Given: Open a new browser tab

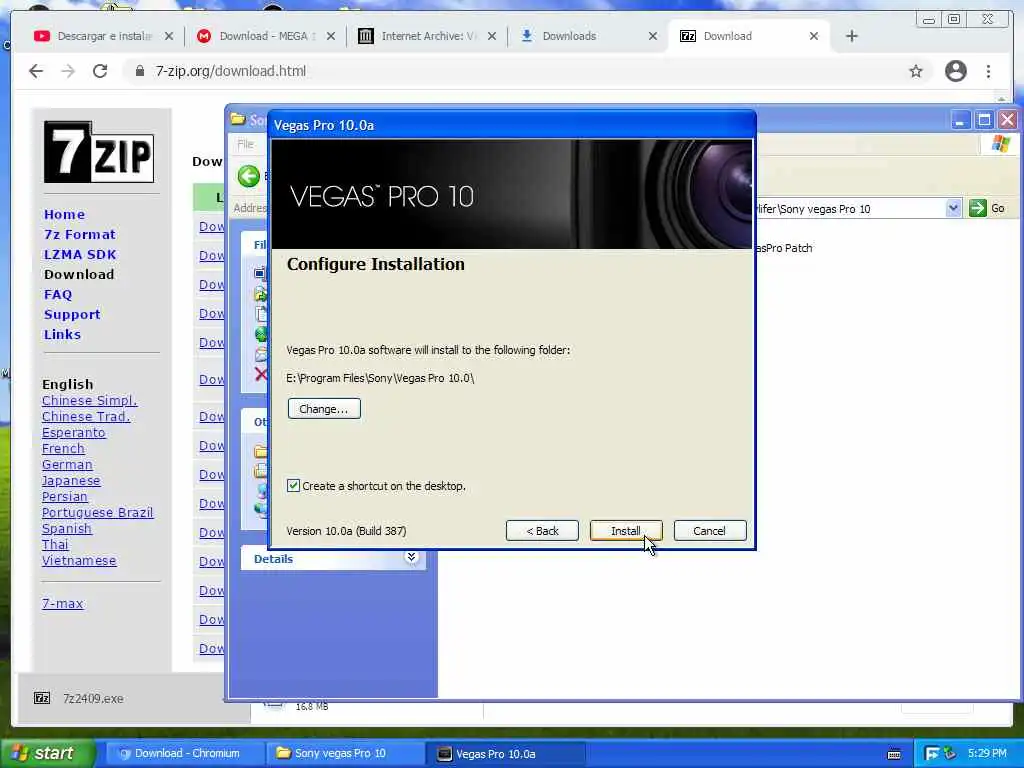Looking at the screenshot, I should tap(852, 36).
